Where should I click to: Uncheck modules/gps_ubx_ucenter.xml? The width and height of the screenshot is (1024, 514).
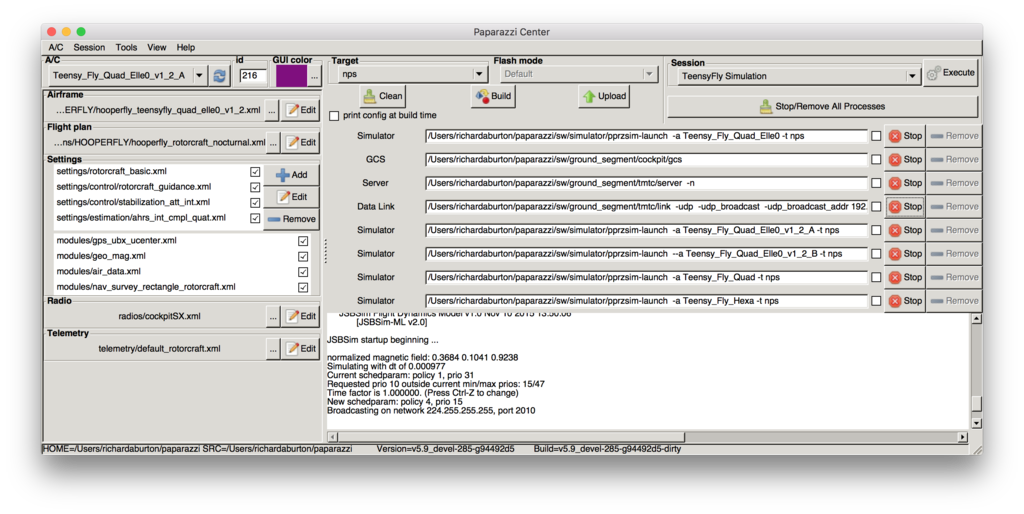(x=303, y=241)
